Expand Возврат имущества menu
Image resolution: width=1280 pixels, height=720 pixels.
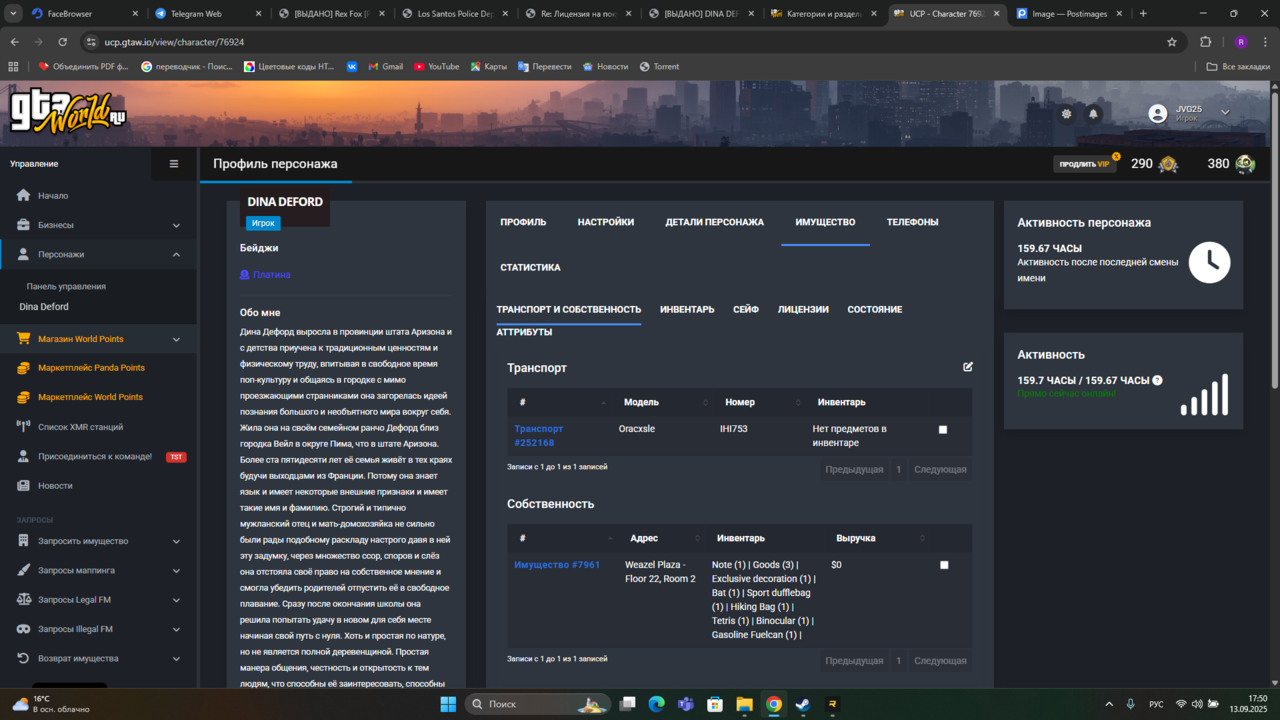click(98, 658)
